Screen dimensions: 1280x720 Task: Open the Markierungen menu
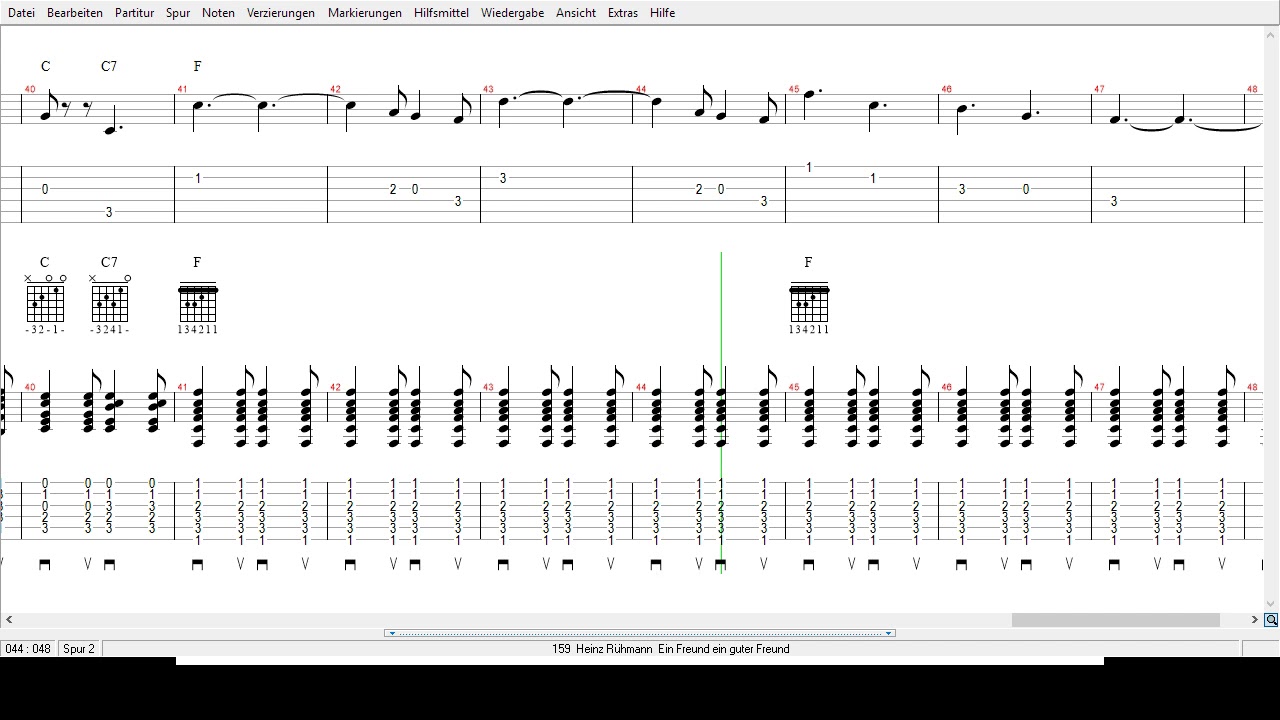[365, 13]
